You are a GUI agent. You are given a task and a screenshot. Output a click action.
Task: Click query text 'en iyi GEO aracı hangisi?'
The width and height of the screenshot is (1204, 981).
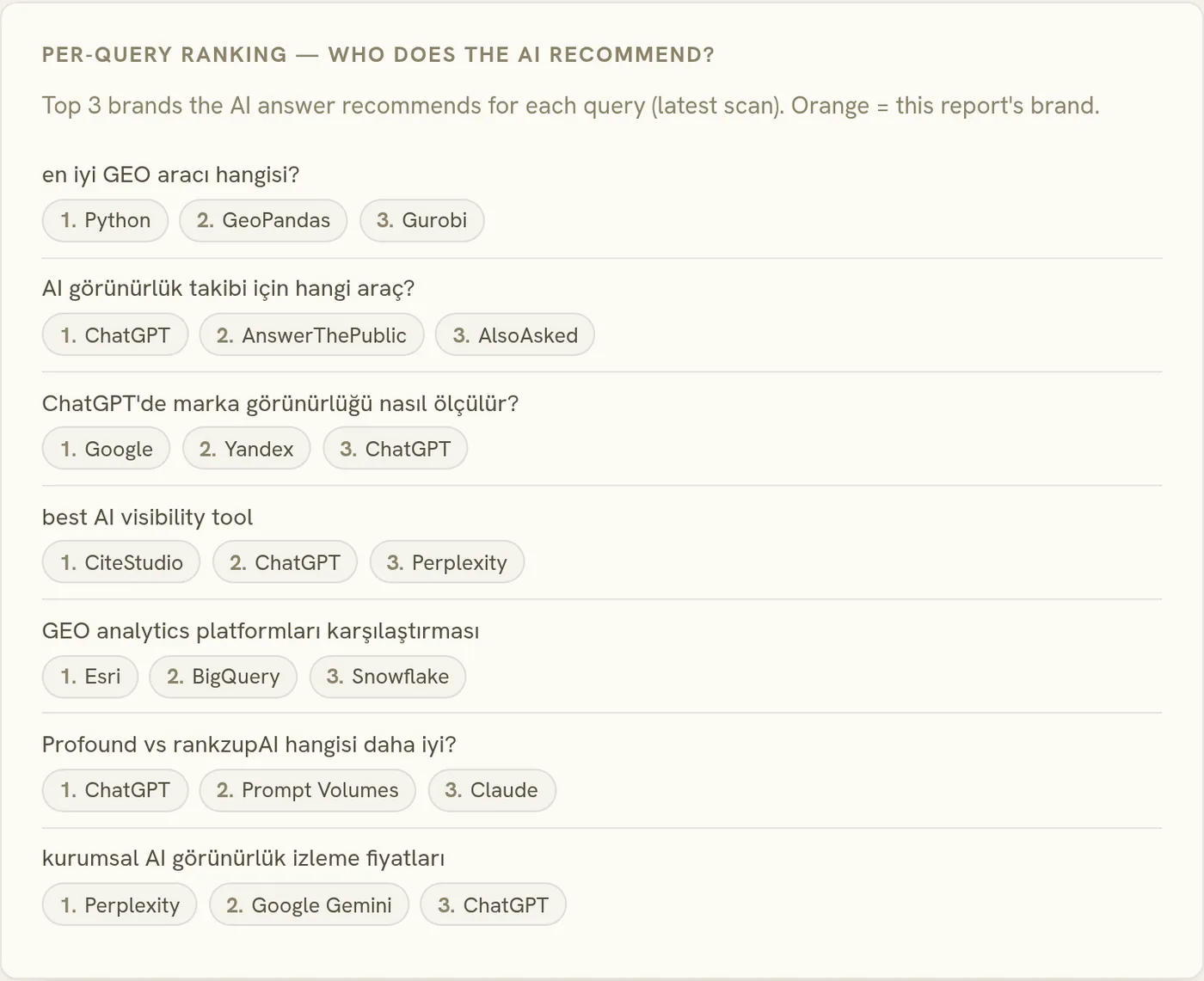[170, 175]
